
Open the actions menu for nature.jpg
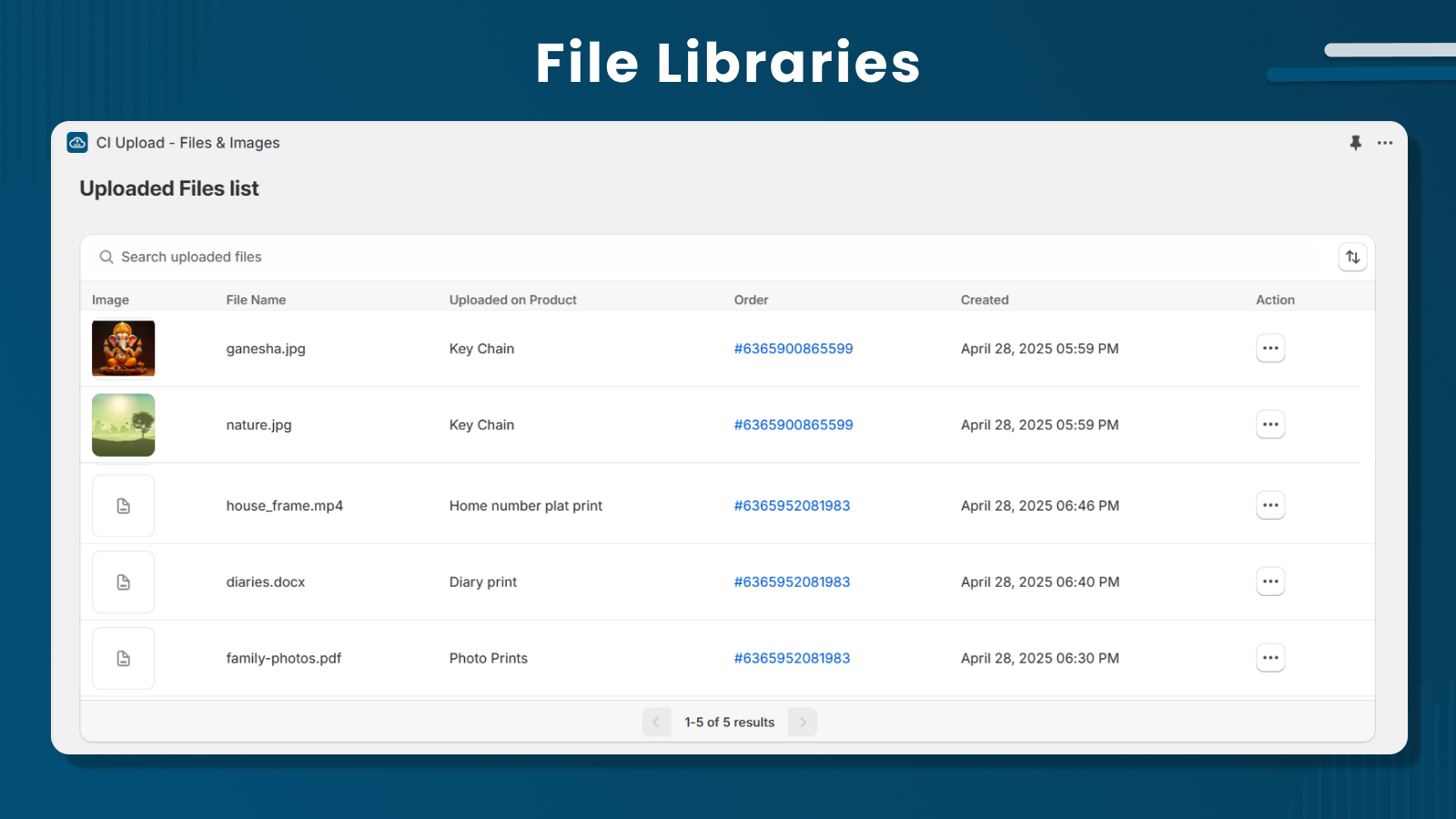(x=1270, y=424)
